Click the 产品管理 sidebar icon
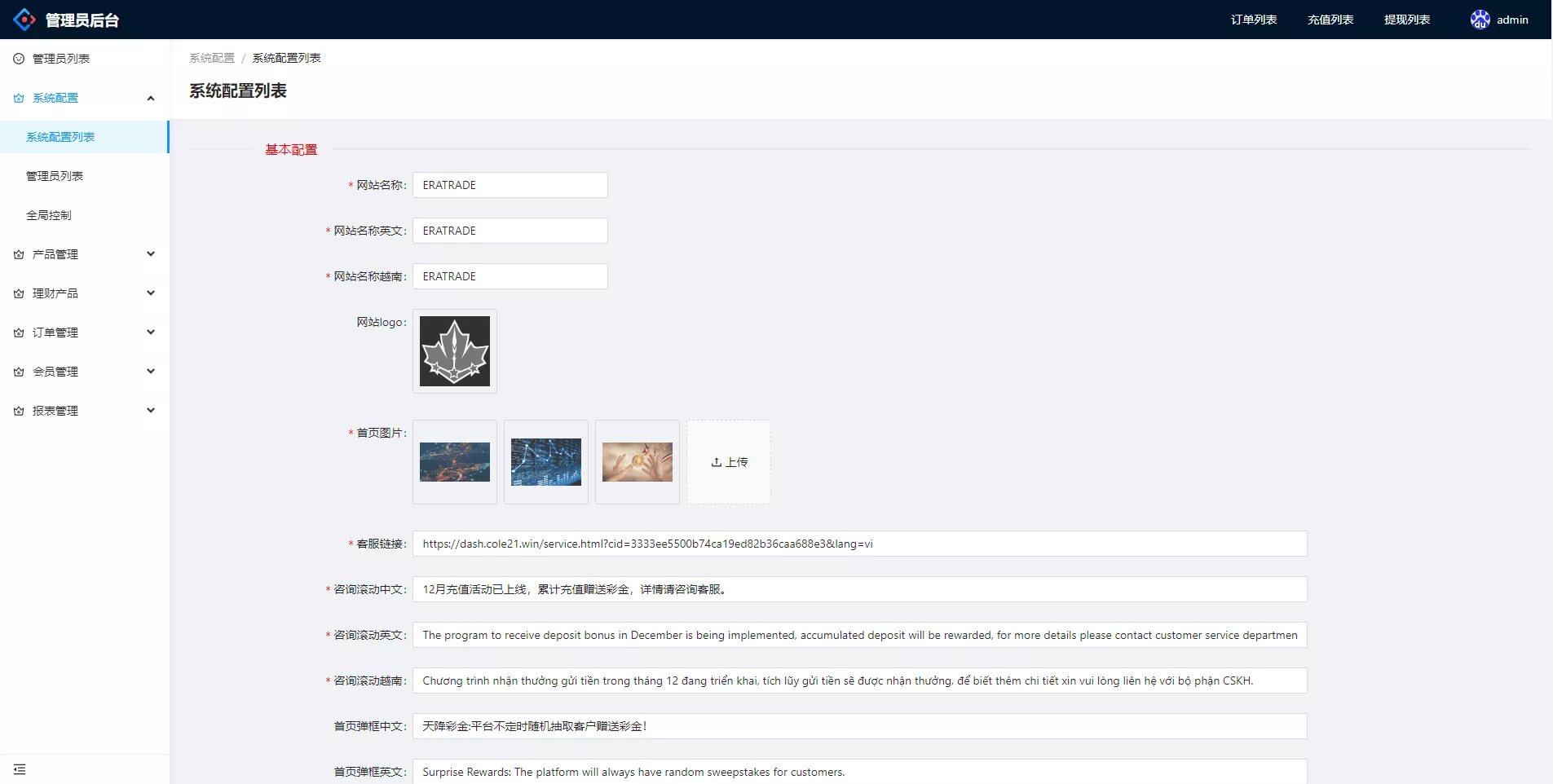Viewport: 1553px width, 784px height. point(17,253)
